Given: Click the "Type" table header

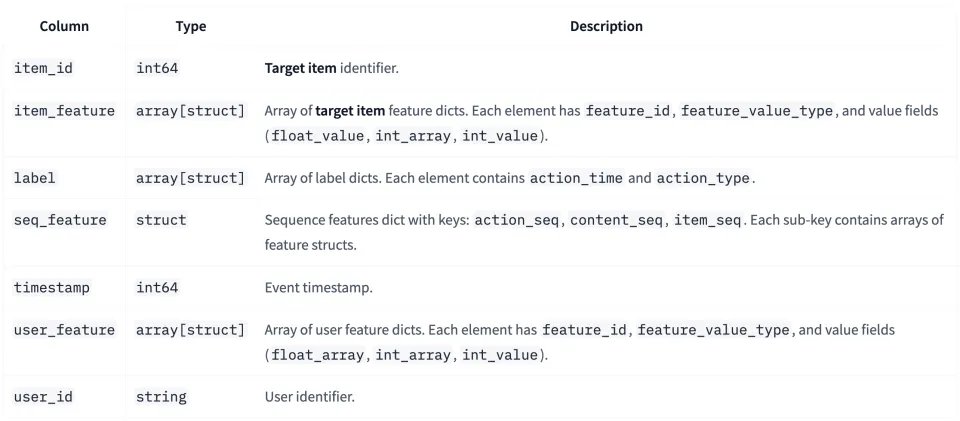Looking at the screenshot, I should 190,27.
